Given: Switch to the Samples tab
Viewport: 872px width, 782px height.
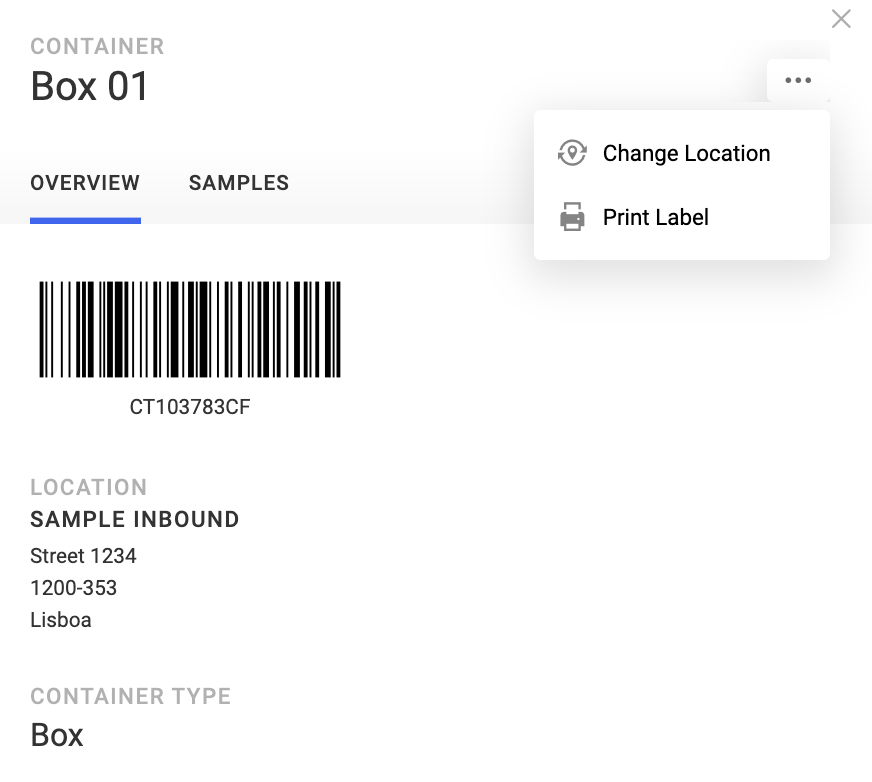Looking at the screenshot, I should coord(239,183).
